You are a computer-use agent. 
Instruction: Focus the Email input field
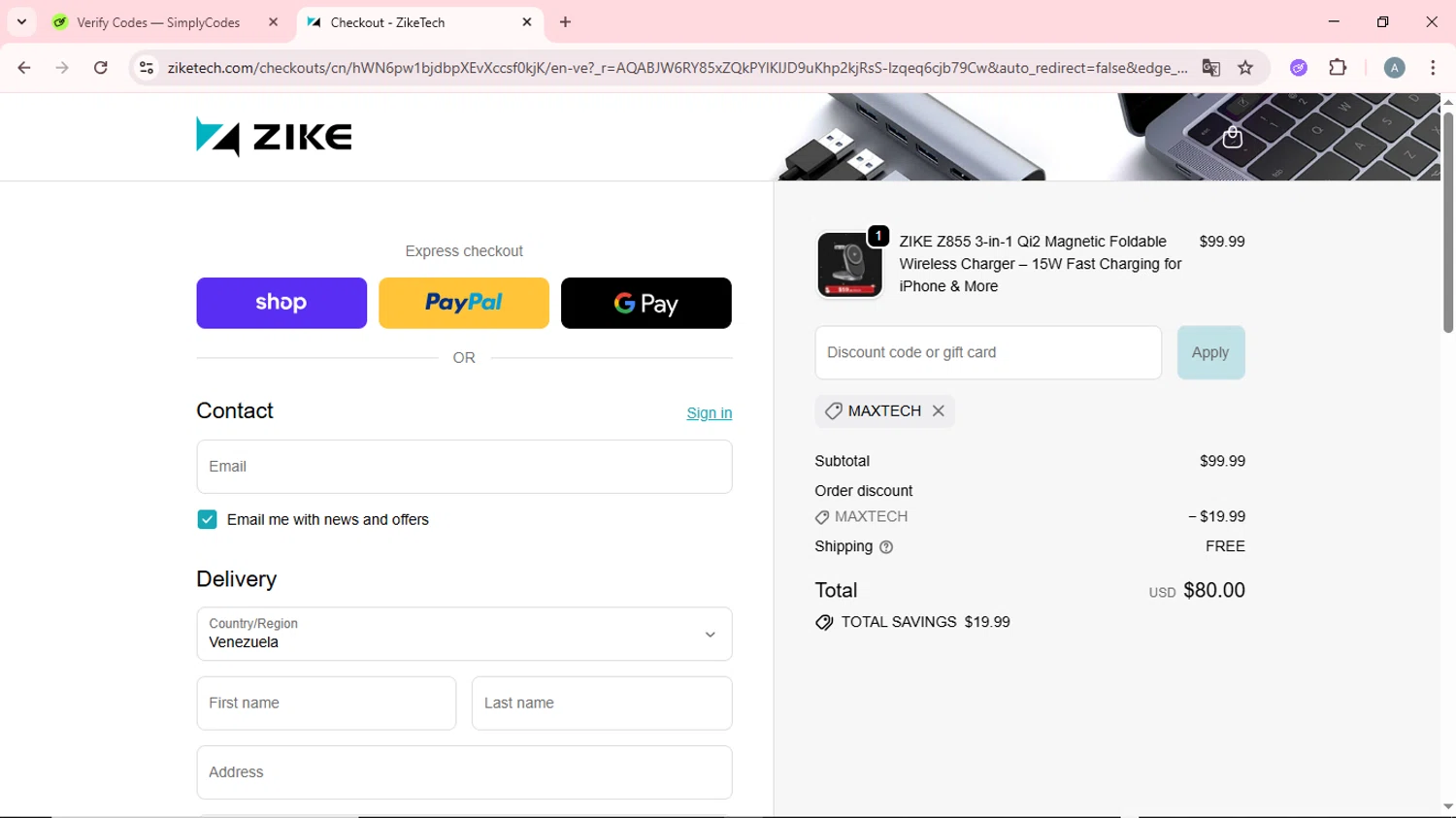(x=464, y=467)
